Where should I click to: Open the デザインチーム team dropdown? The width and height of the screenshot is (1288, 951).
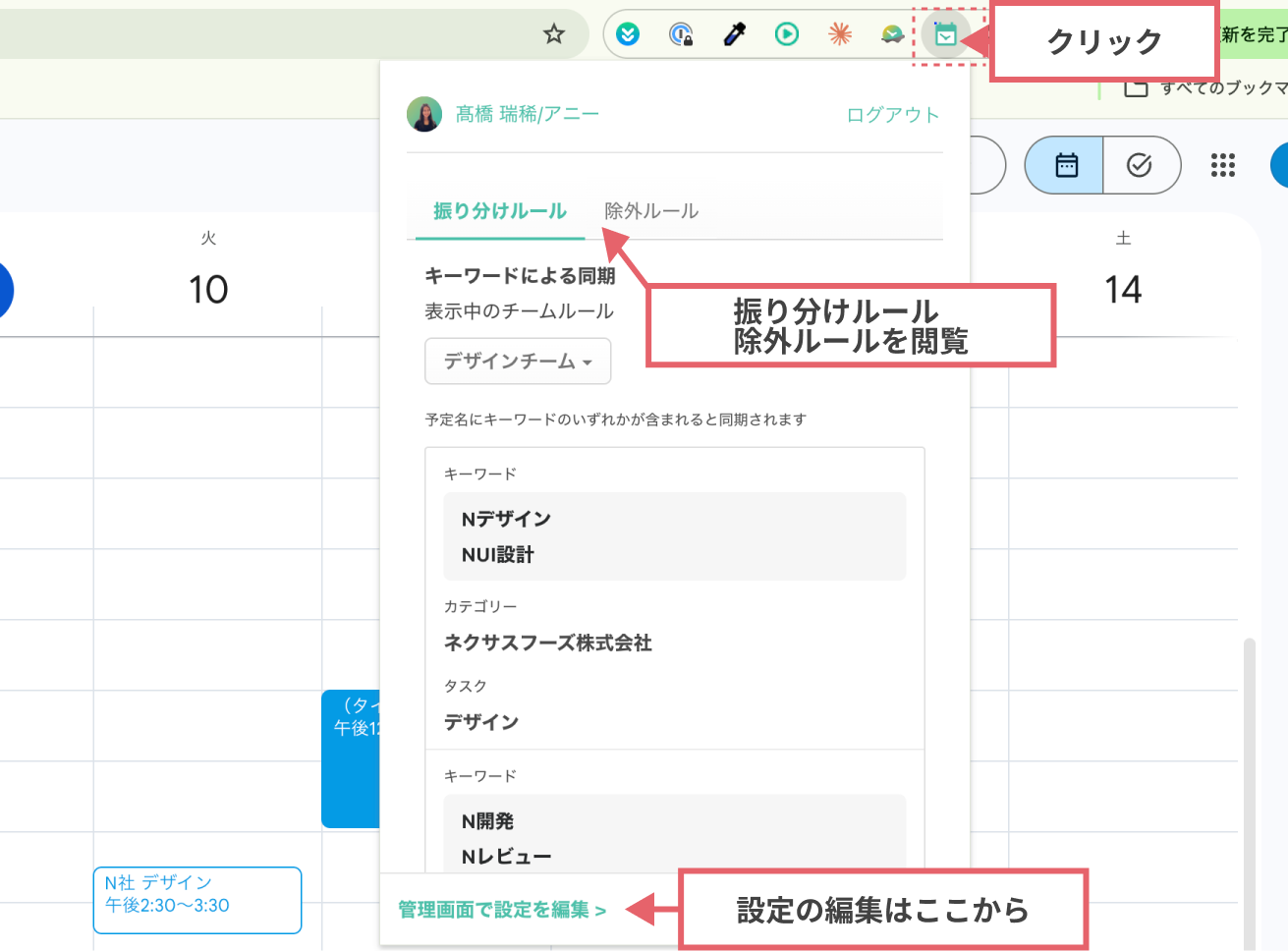pos(518,361)
